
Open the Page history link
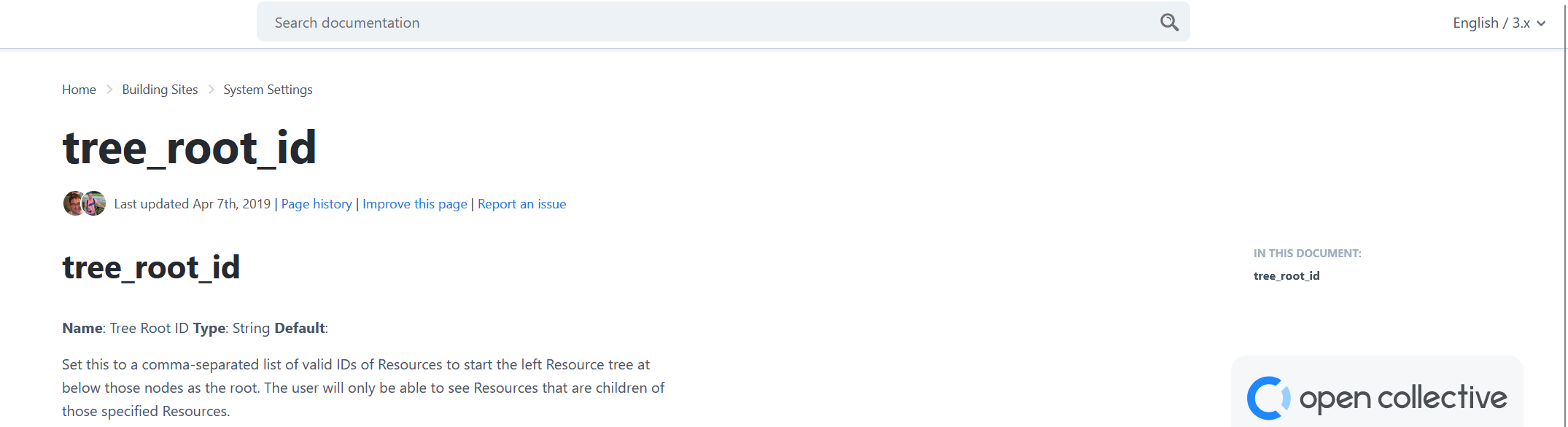click(x=317, y=204)
